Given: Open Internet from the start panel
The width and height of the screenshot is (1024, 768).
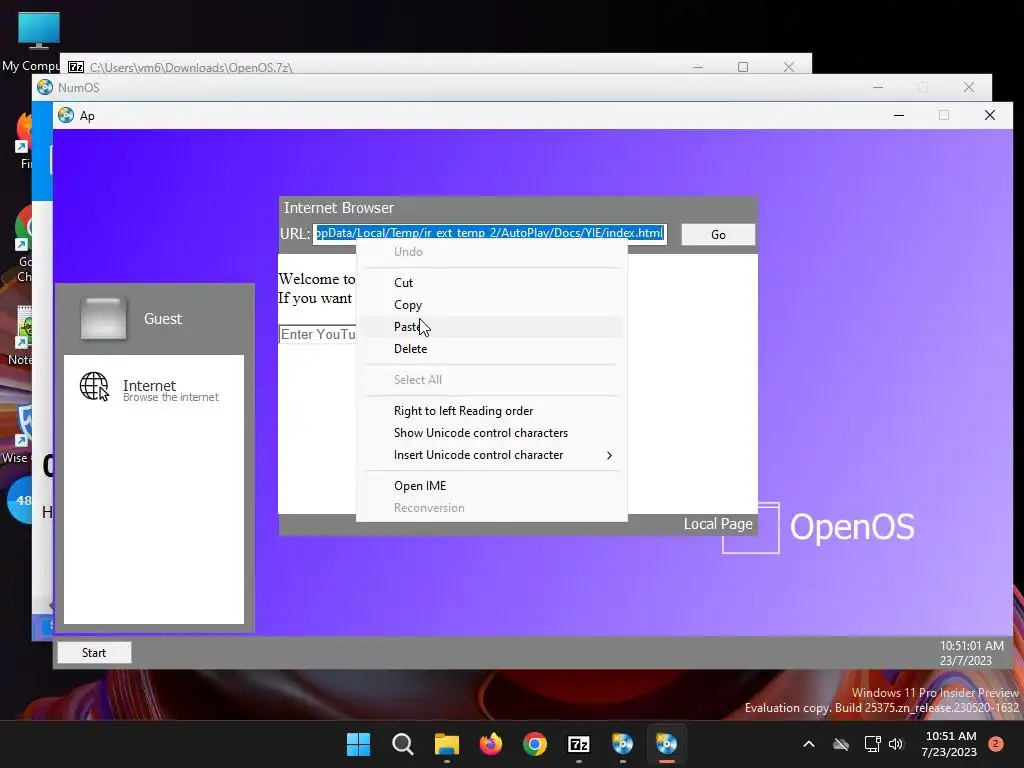Looking at the screenshot, I should tap(153, 389).
